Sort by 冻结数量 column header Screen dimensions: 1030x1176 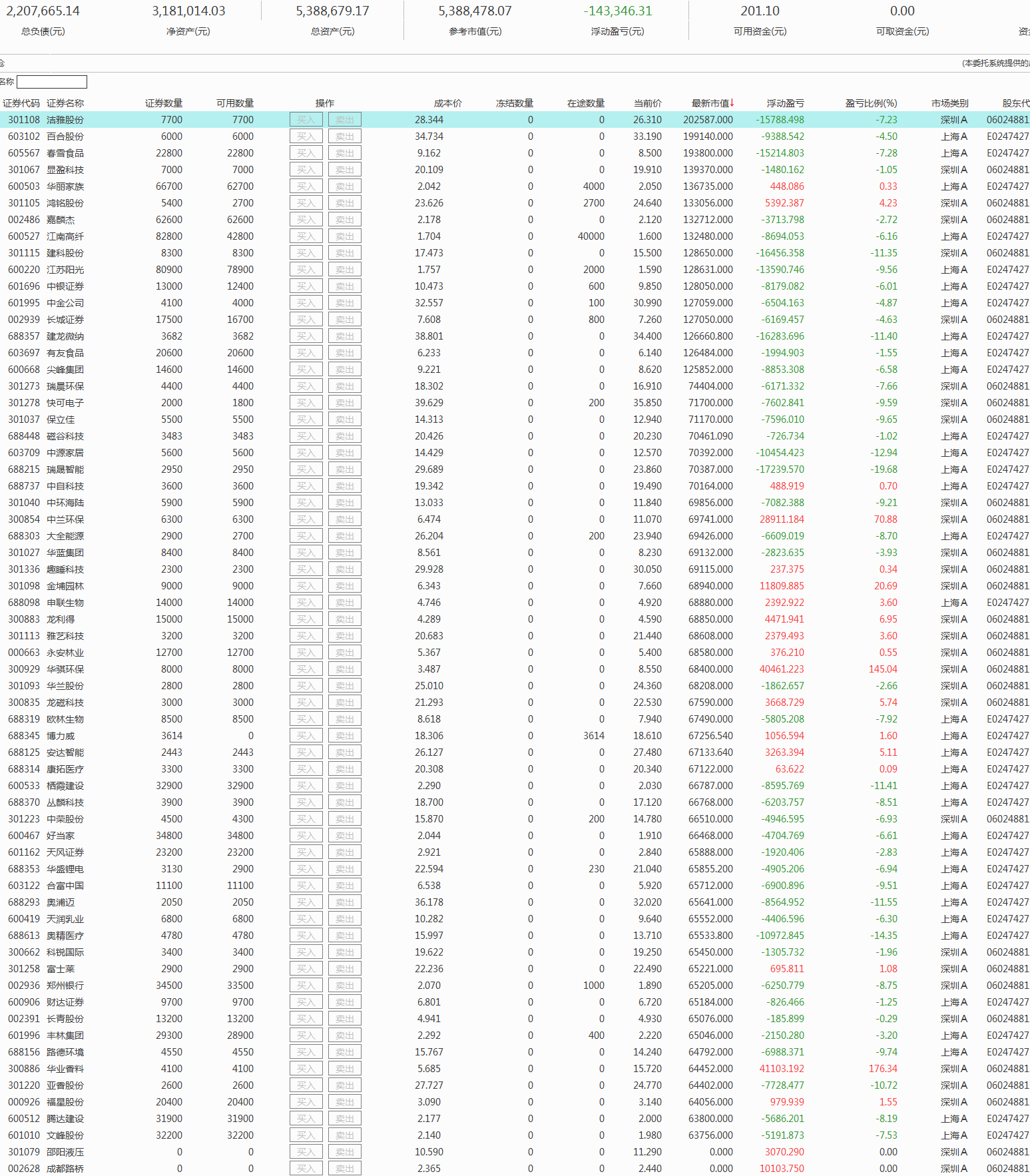(x=515, y=103)
